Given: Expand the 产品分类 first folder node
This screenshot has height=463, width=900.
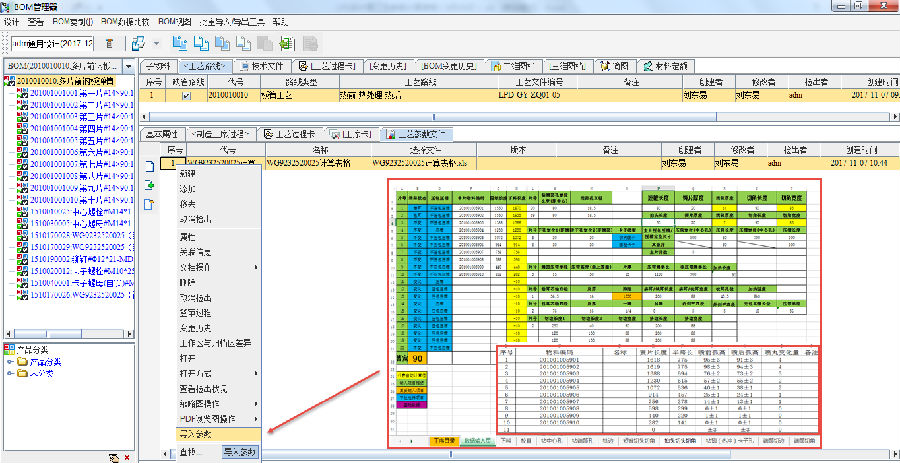Looking at the screenshot, I should (x=9, y=362).
